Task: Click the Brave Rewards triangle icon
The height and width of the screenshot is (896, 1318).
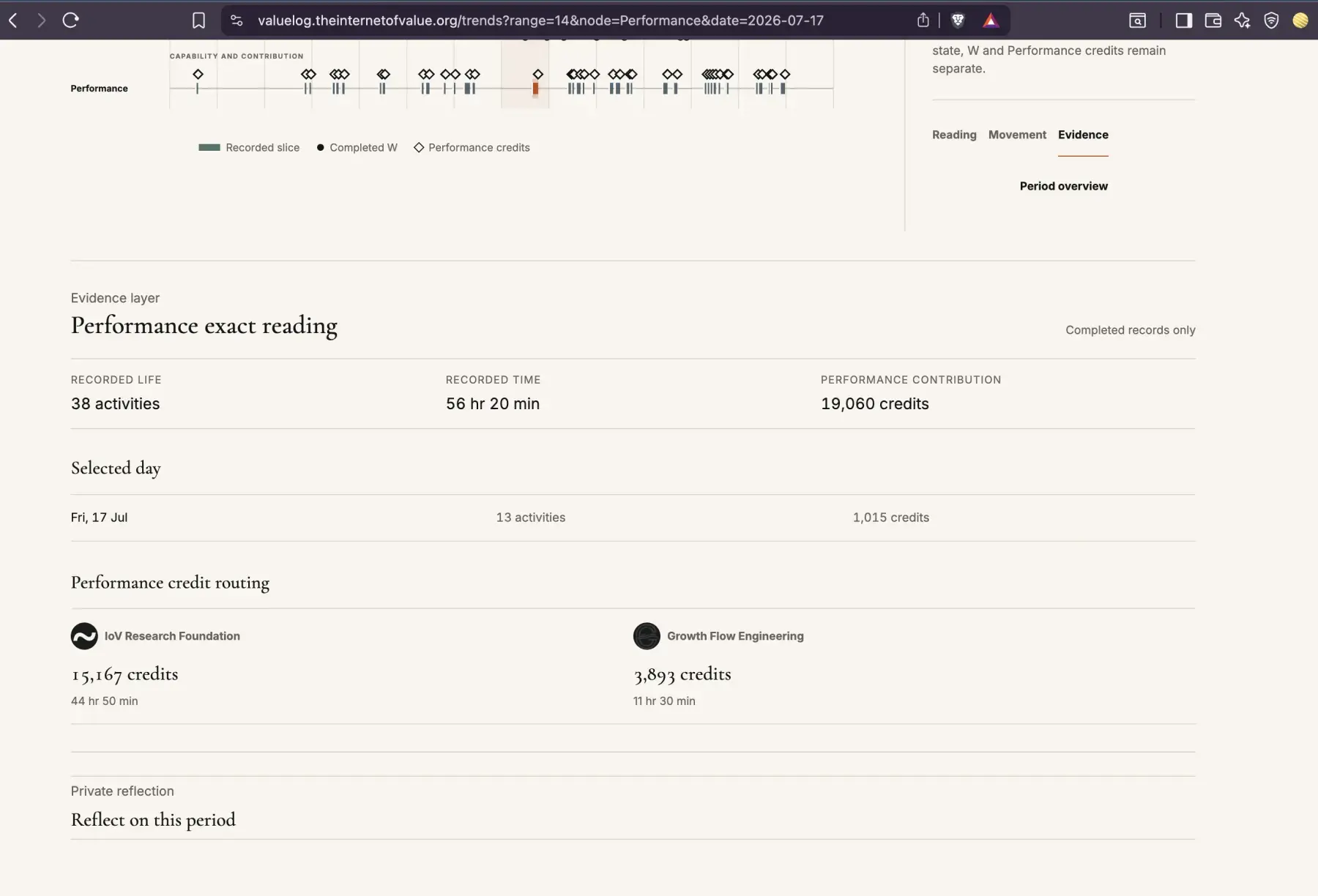Action: tap(991, 20)
